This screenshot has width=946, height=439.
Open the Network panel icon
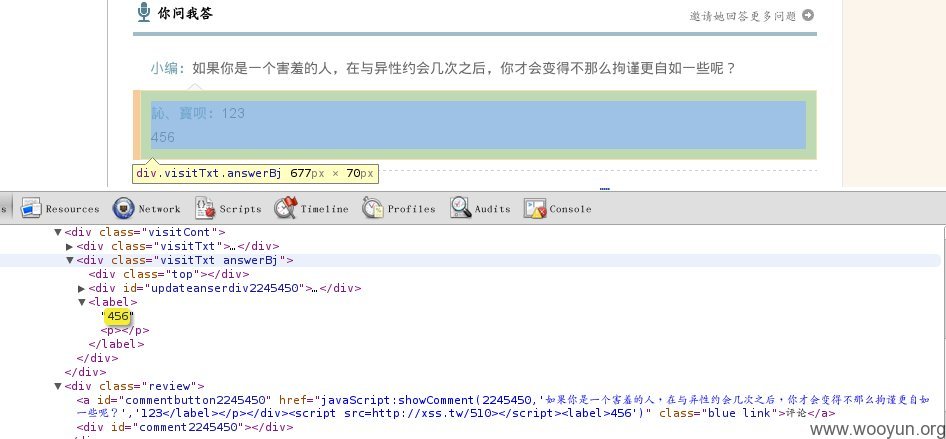(x=123, y=208)
